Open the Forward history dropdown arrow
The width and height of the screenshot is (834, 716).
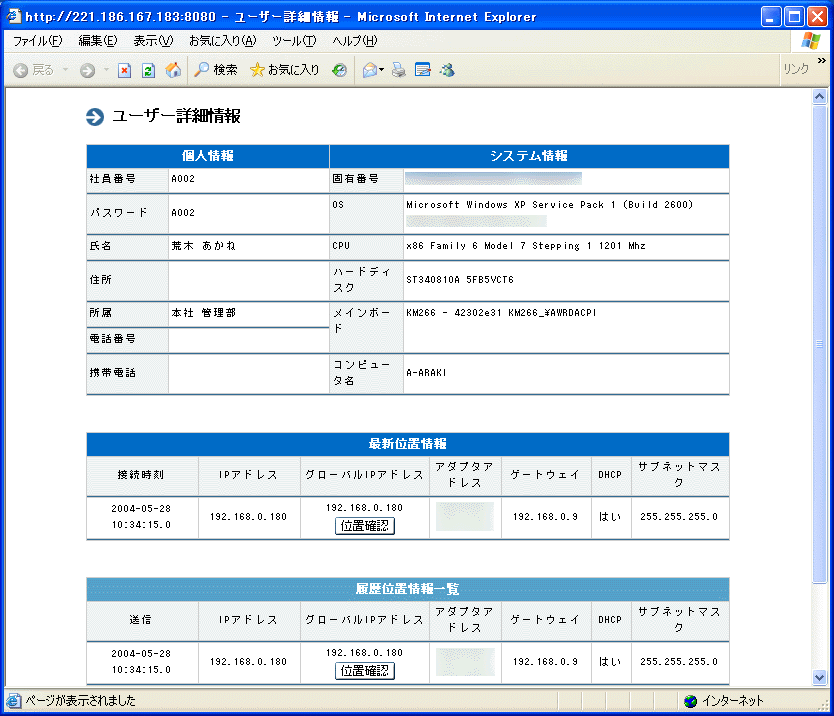coord(106,70)
